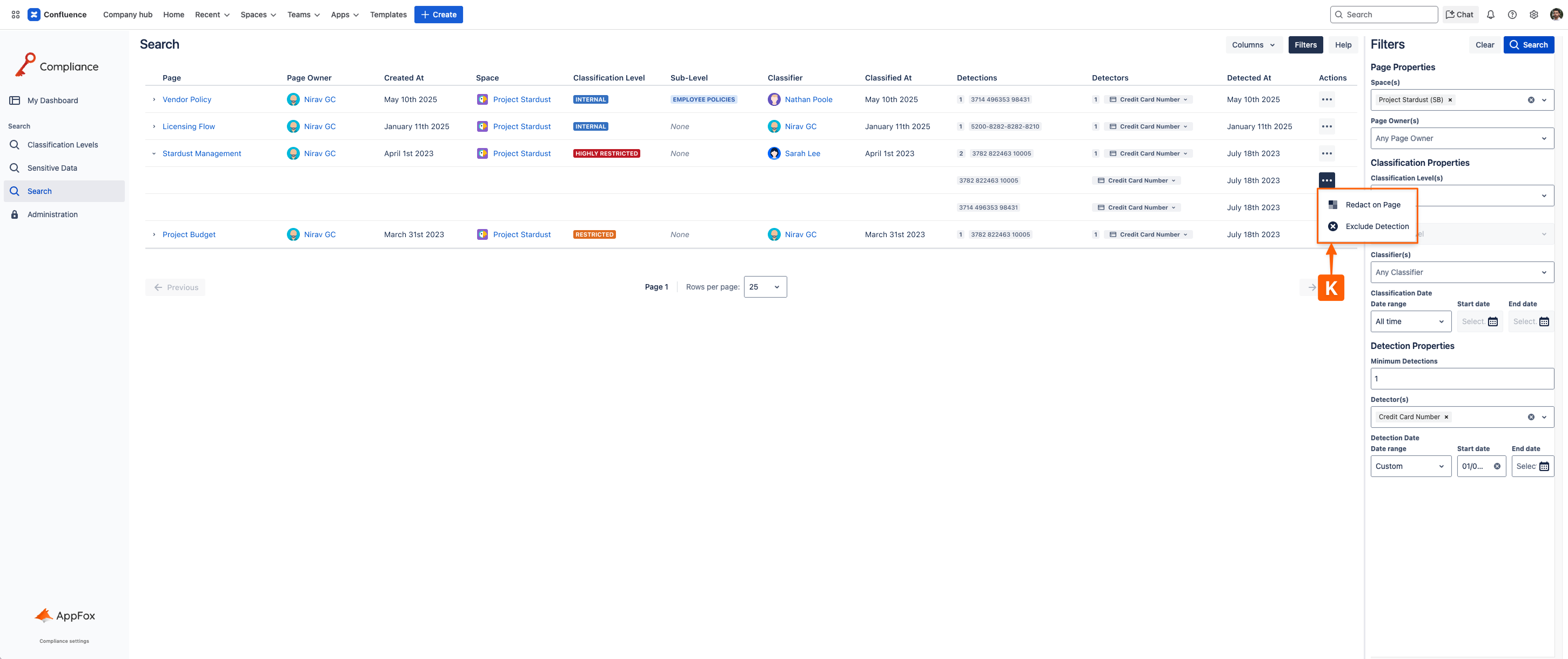The height and width of the screenshot is (659, 1568).
Task: Clear the detection start date value
Action: pyautogui.click(x=1497, y=466)
